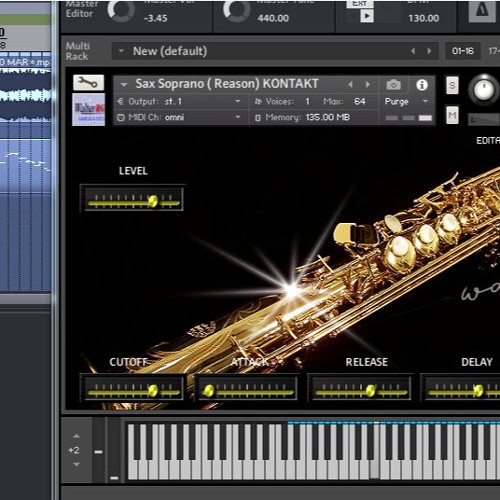Image resolution: width=500 pixels, height=500 pixels.
Task: Open the Sax Soprano instrument name dropdown arrow
Action: point(124,85)
